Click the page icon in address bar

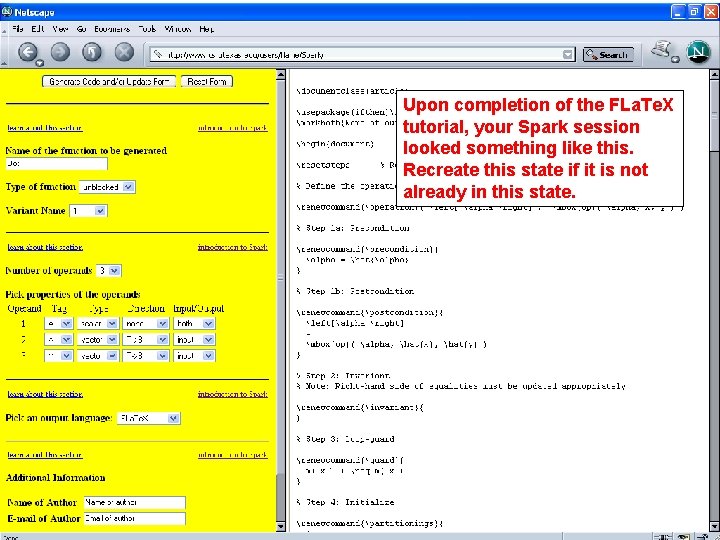point(158,55)
